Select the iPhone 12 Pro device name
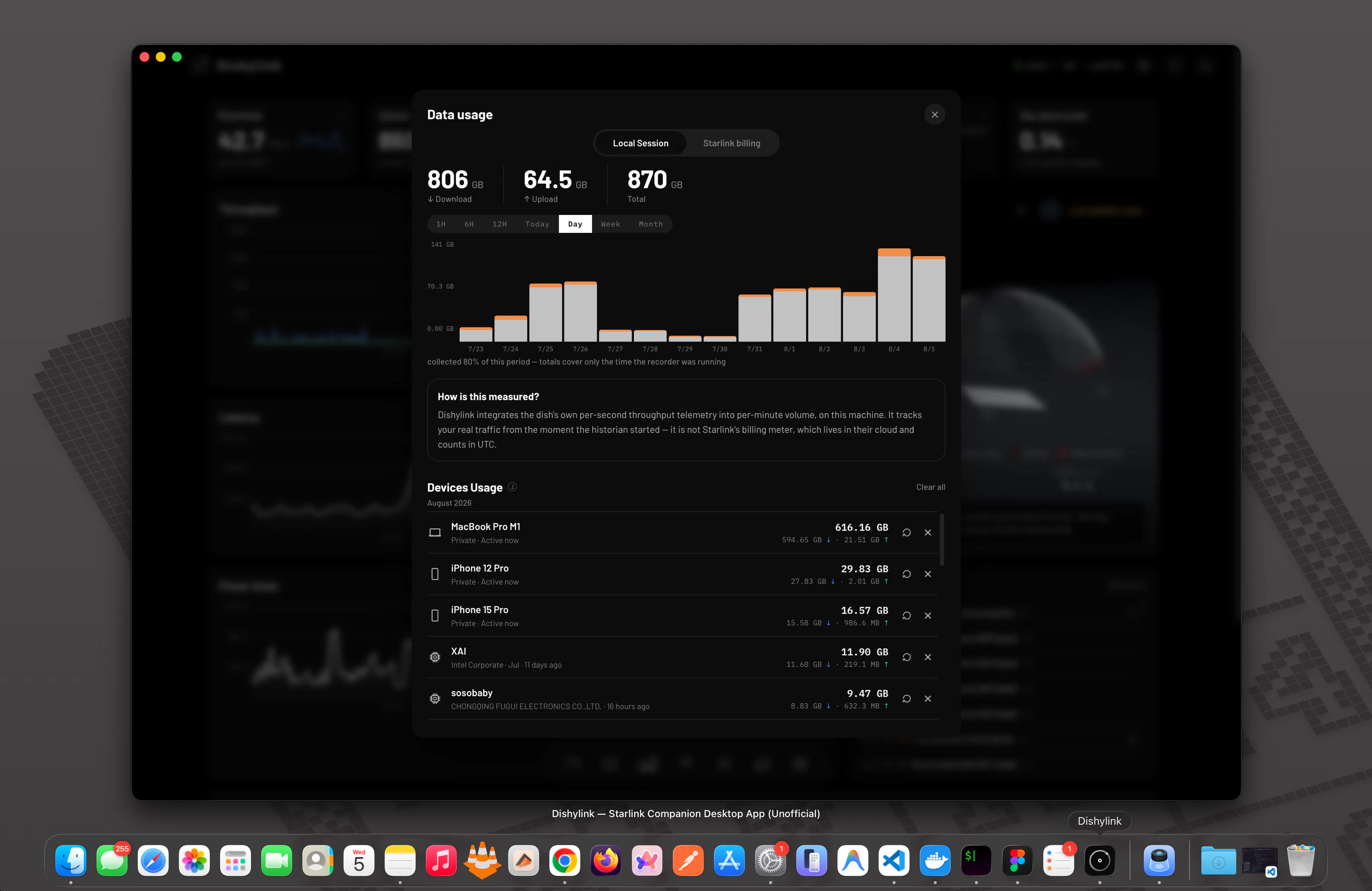Image resolution: width=1372 pixels, height=891 pixels. (x=479, y=568)
